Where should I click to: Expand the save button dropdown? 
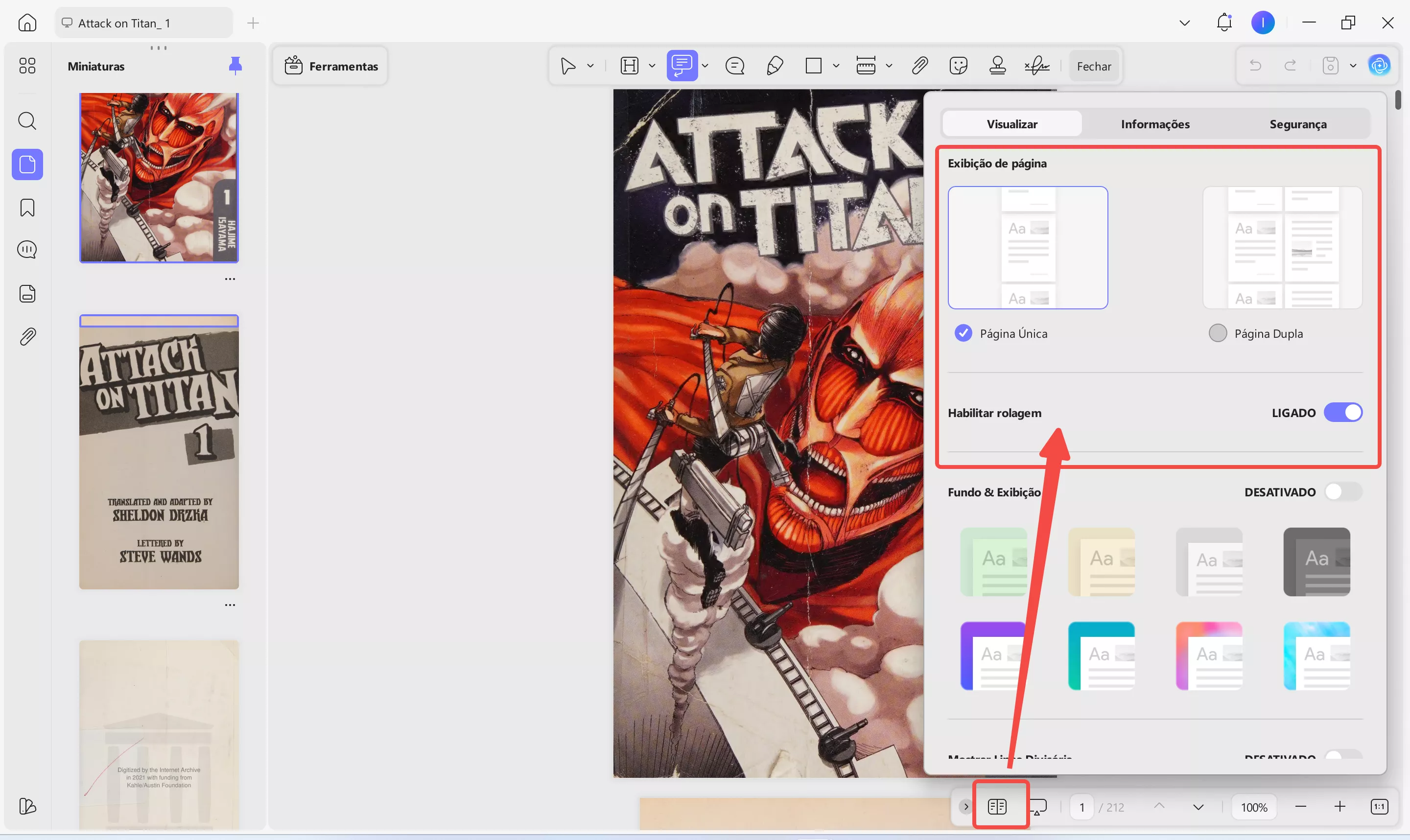click(1353, 66)
